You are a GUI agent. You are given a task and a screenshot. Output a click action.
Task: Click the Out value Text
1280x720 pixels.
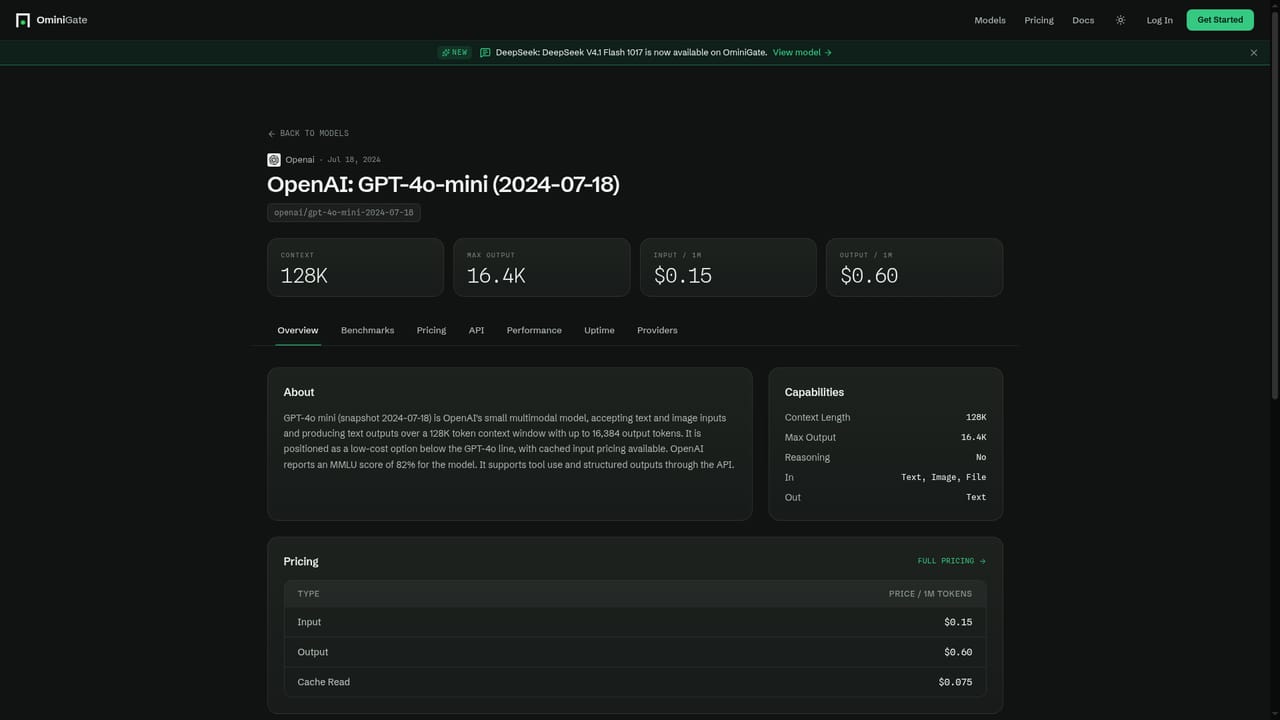976,497
